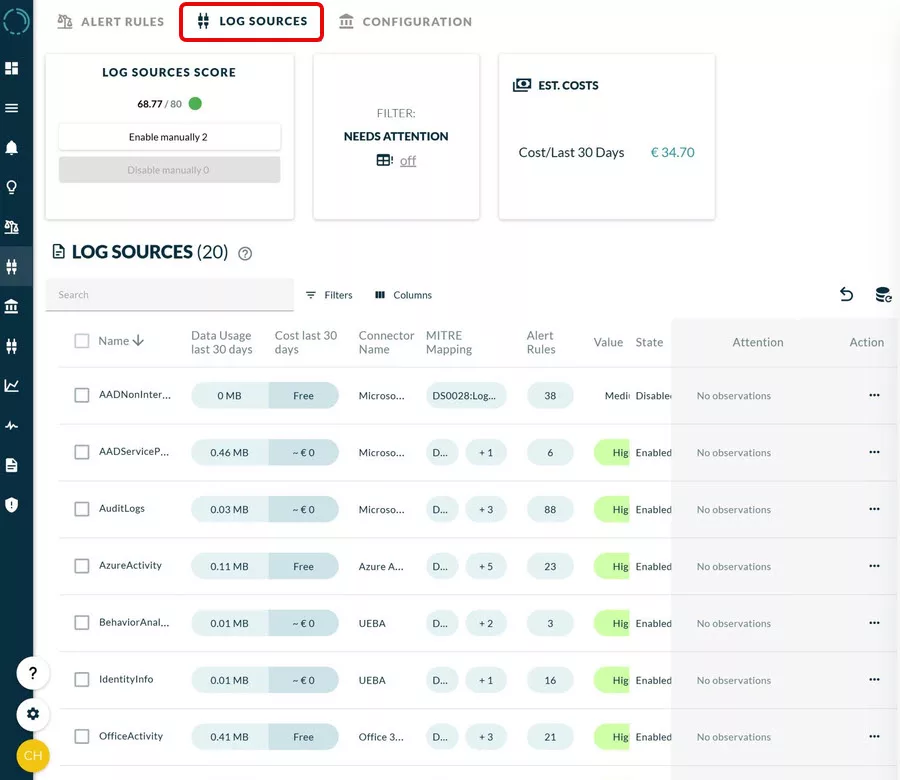Expand +5 MITRE mappings for AzureActivity
This screenshot has width=900, height=780.
click(x=486, y=566)
